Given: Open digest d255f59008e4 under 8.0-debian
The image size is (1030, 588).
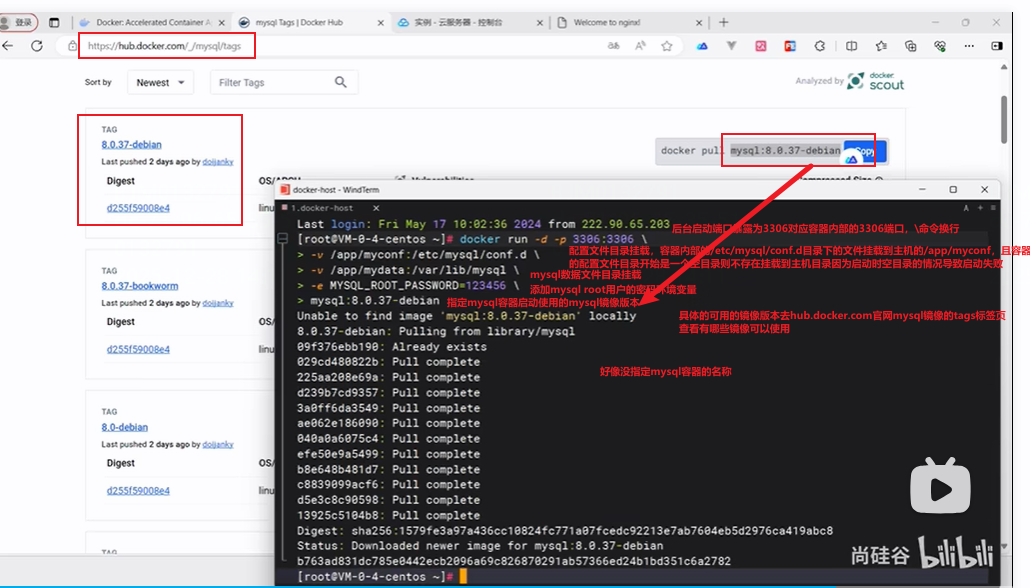Looking at the screenshot, I should click(138, 490).
